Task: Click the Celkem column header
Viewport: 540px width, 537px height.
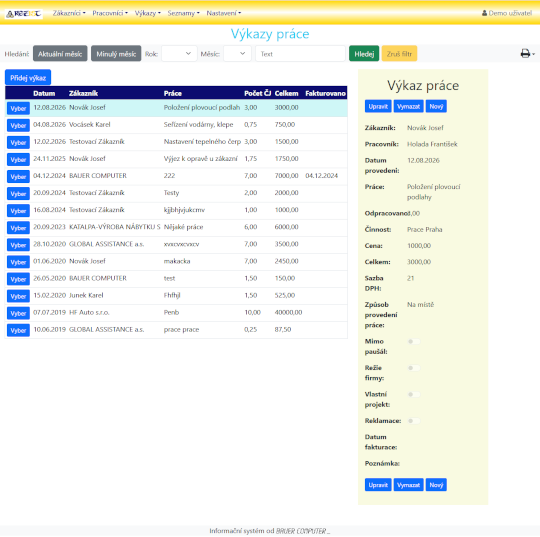Action: 287,93
